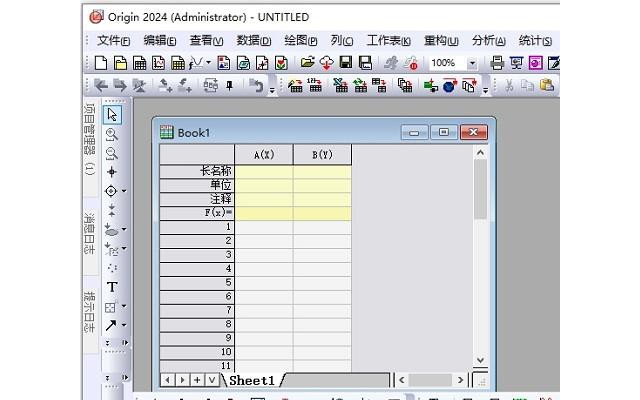Print the window using the printer icon
Viewport: 640px width, 400px height.
(497, 63)
